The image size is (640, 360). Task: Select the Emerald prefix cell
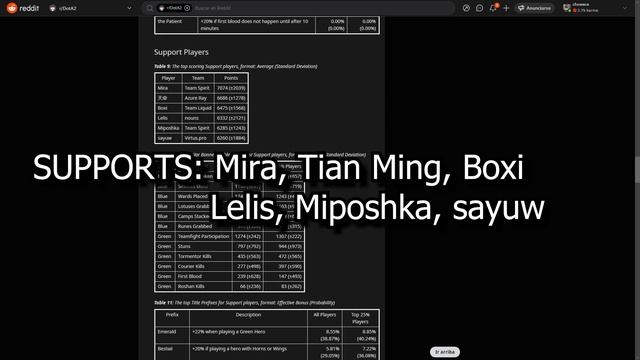(172, 335)
